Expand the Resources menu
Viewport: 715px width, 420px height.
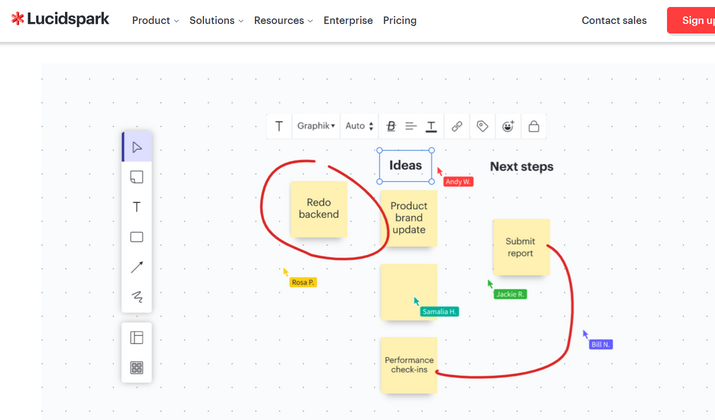pos(284,21)
